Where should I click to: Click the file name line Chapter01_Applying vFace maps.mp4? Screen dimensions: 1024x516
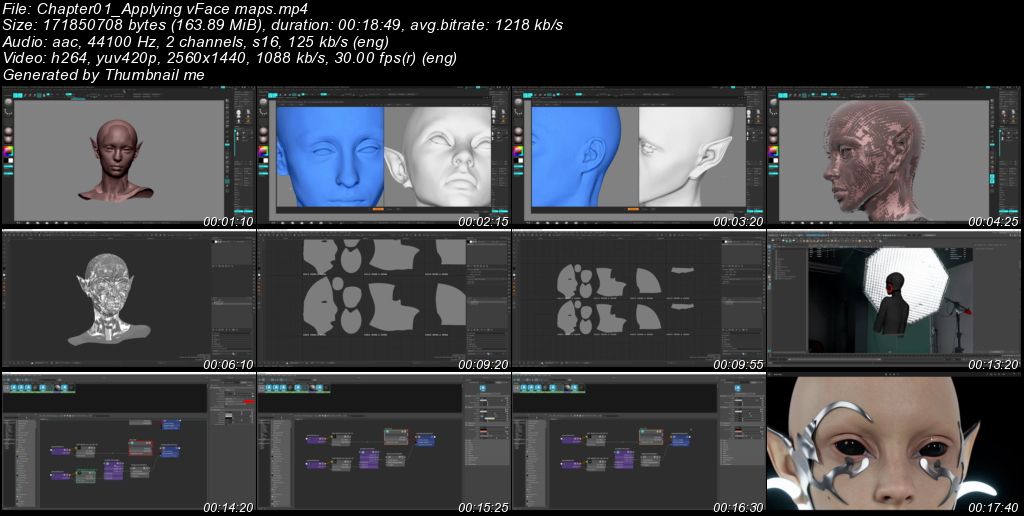[x=155, y=9]
